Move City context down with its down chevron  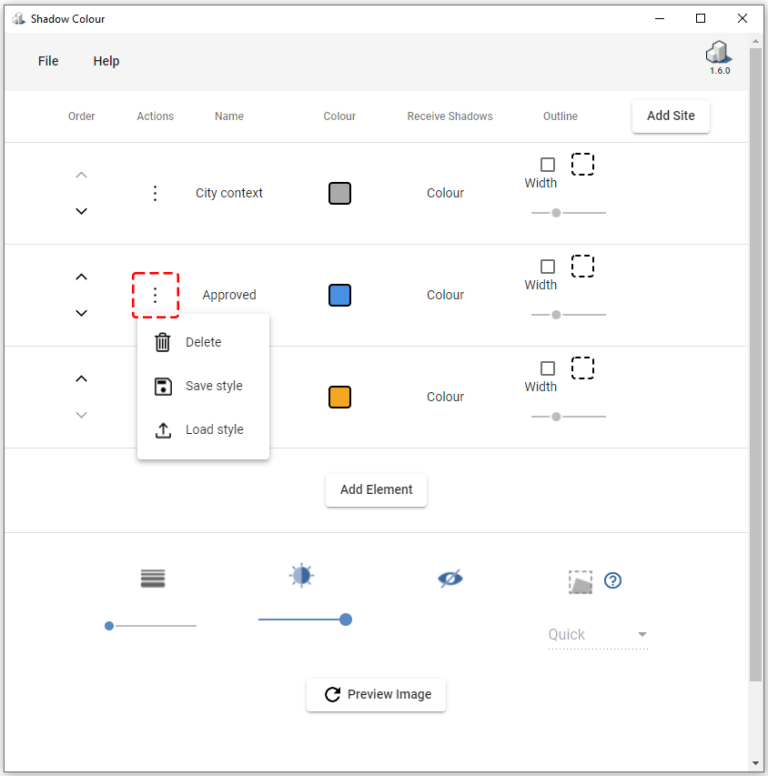pyautogui.click(x=81, y=211)
